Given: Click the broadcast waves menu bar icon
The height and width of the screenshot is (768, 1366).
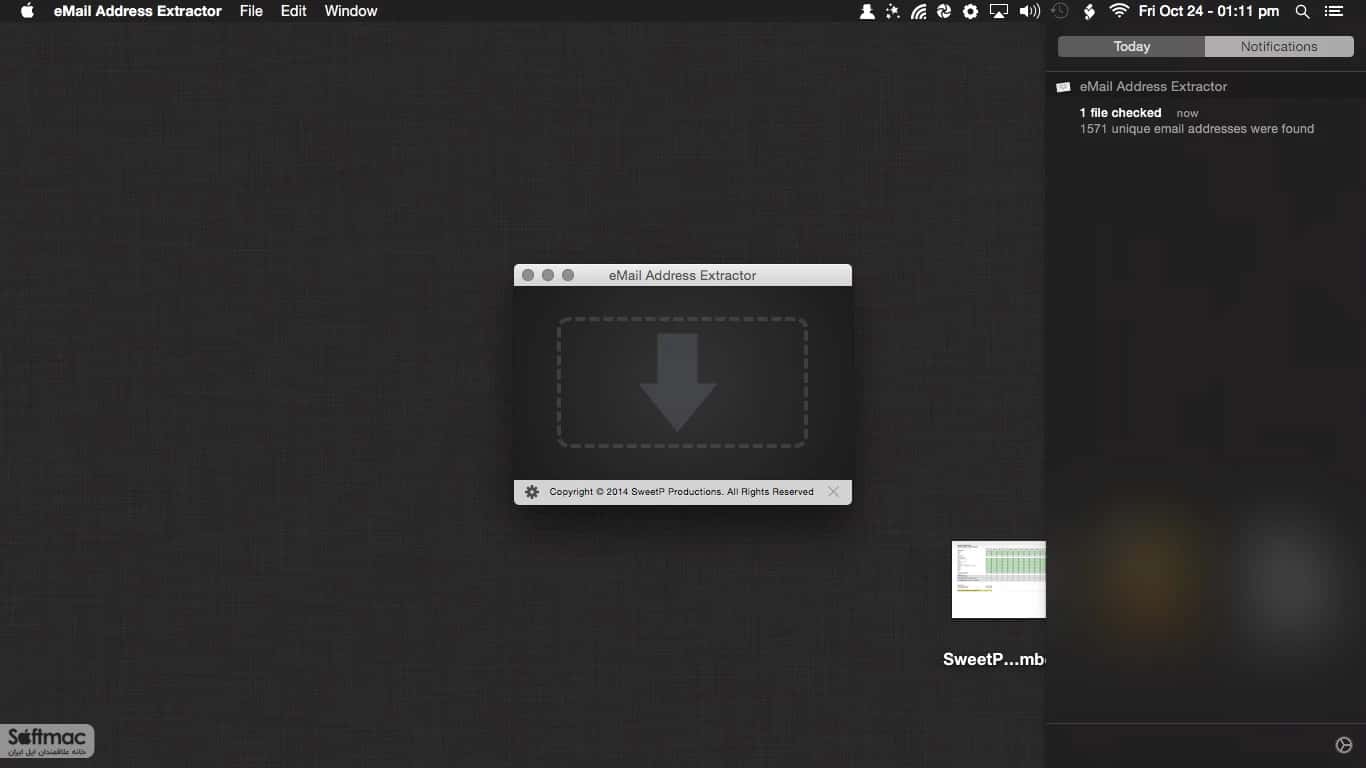Looking at the screenshot, I should [x=919, y=11].
